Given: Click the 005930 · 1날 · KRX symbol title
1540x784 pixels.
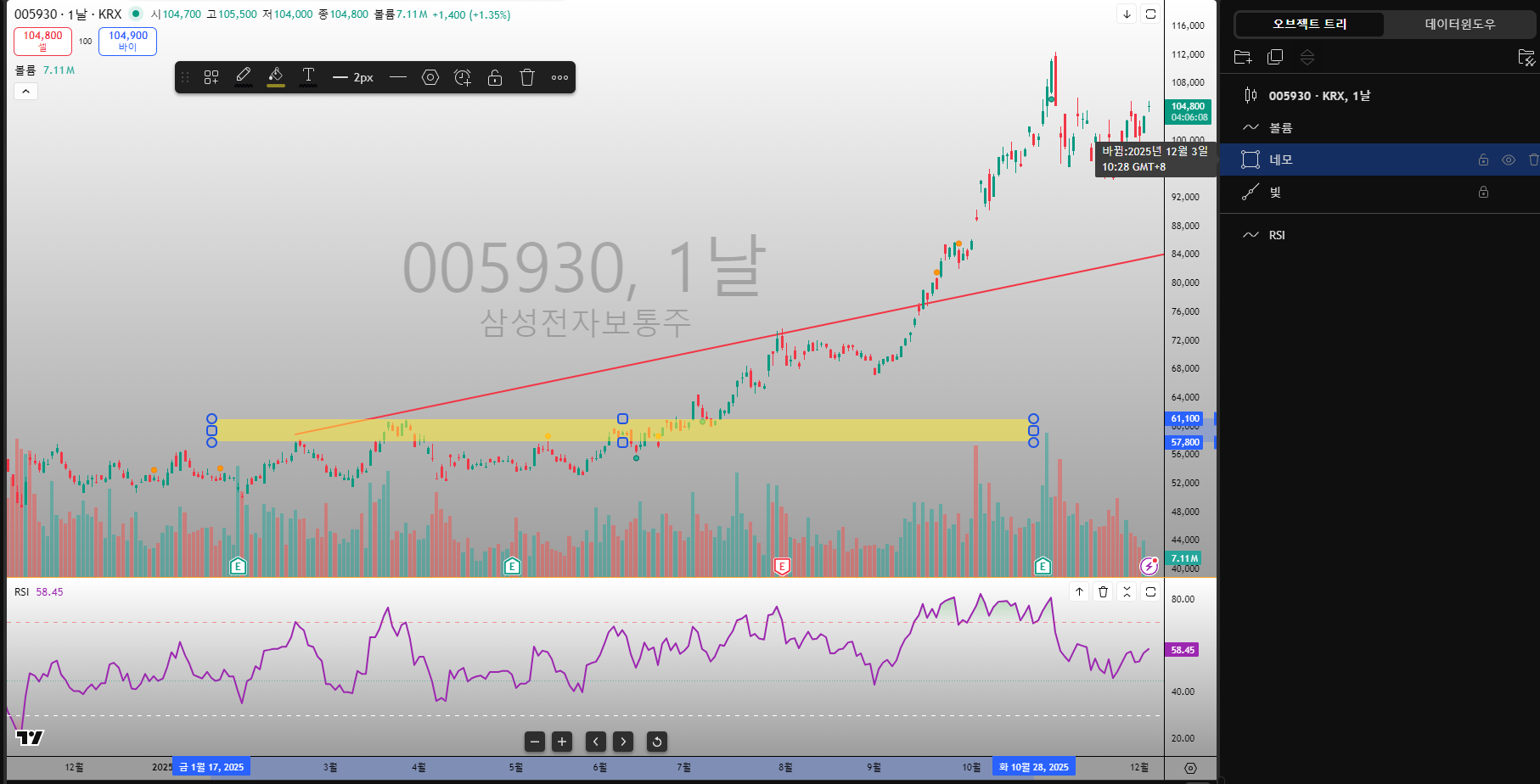Looking at the screenshot, I should (68, 14).
